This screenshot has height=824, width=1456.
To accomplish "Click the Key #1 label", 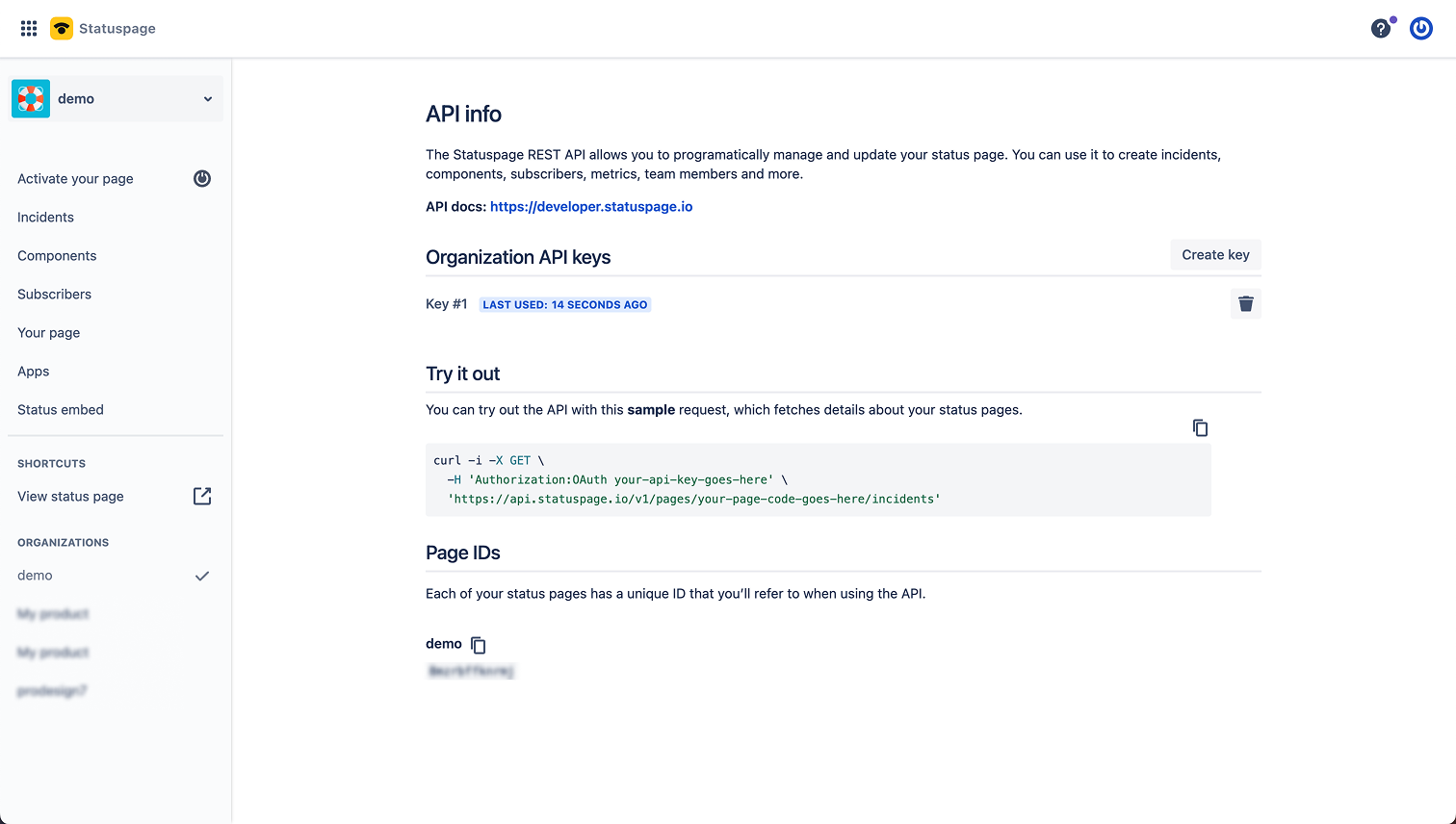I will click(447, 304).
